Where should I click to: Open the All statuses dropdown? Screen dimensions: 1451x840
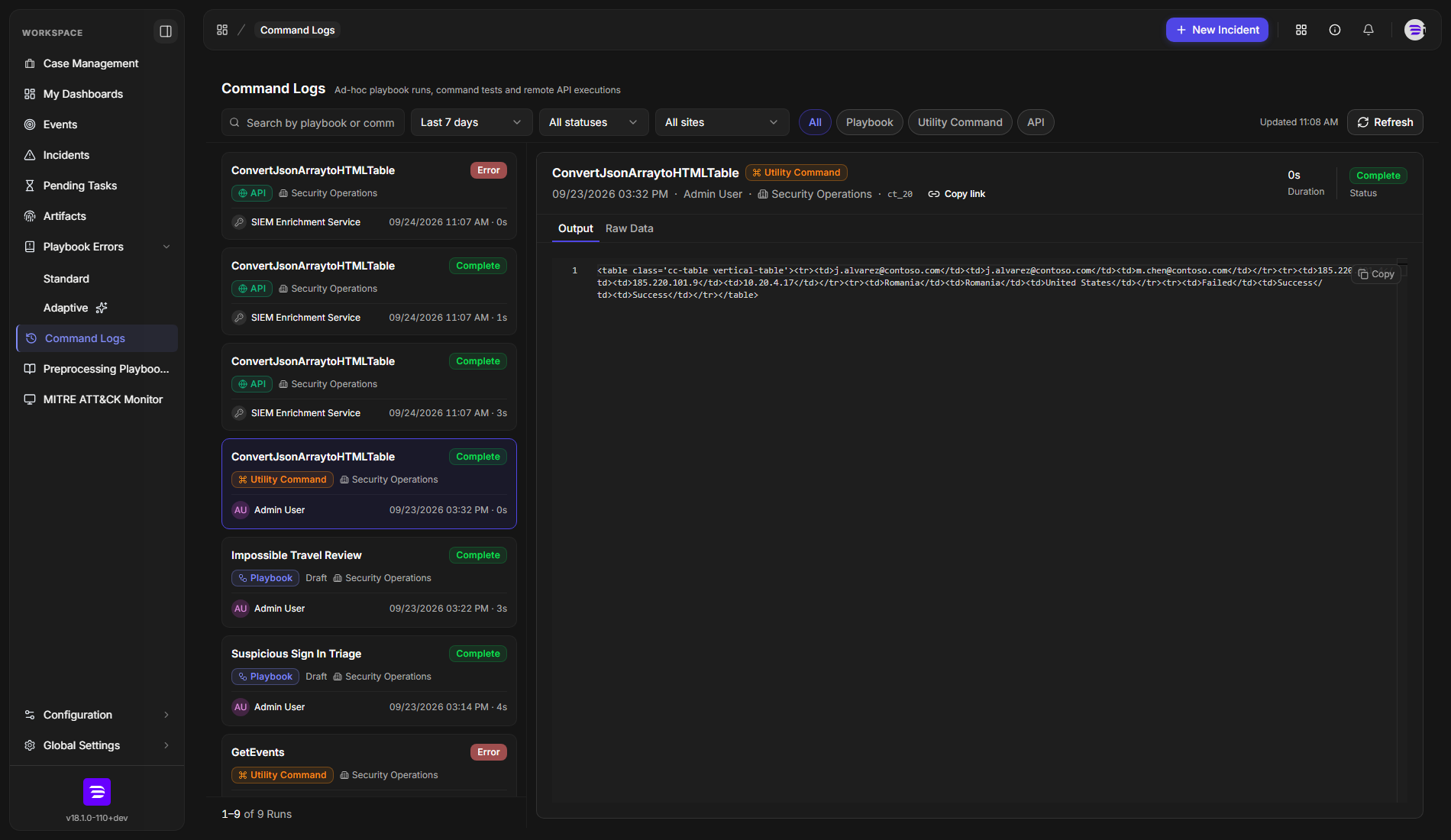pos(593,122)
